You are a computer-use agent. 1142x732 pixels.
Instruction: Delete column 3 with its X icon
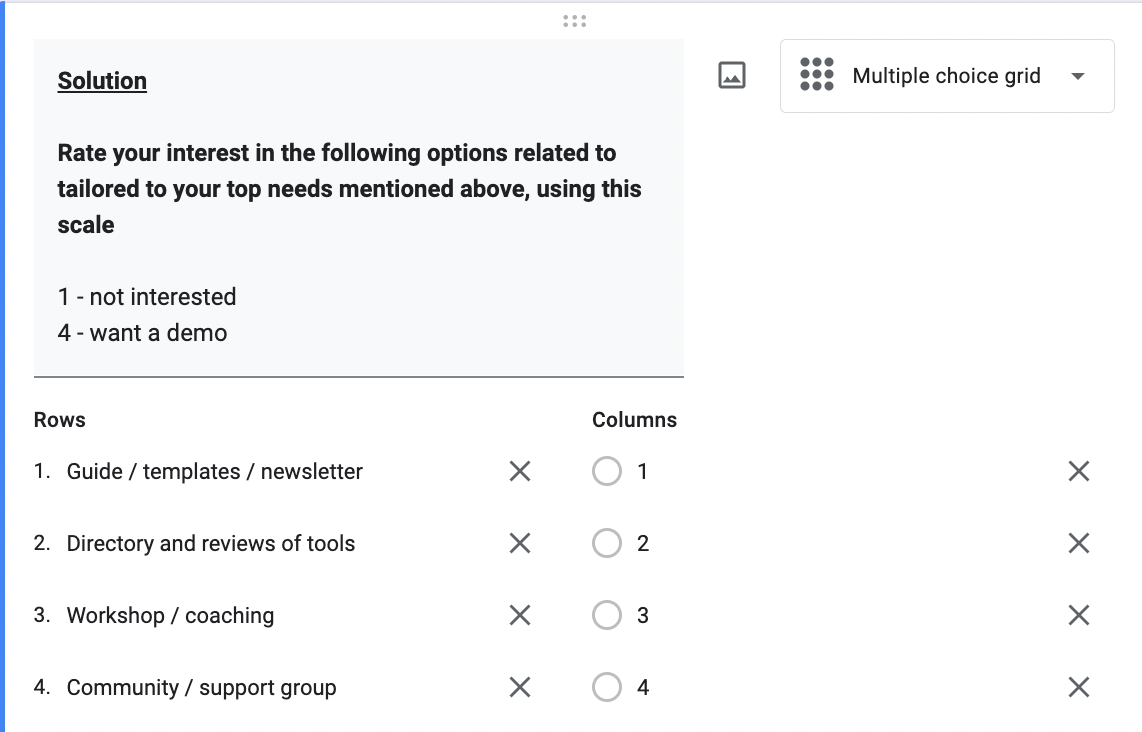coord(1078,615)
